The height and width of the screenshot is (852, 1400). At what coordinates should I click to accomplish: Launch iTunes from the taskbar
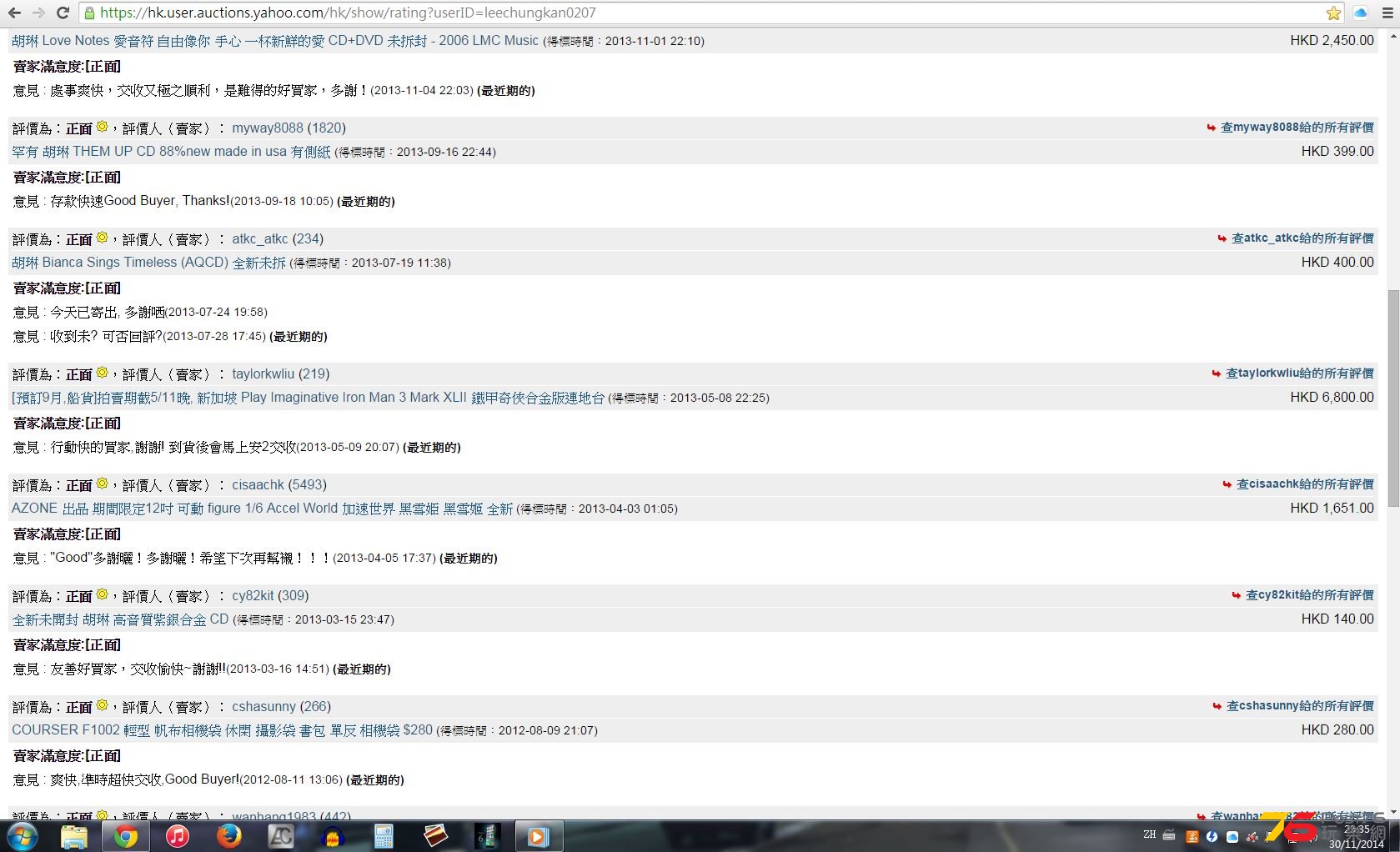coord(178,836)
